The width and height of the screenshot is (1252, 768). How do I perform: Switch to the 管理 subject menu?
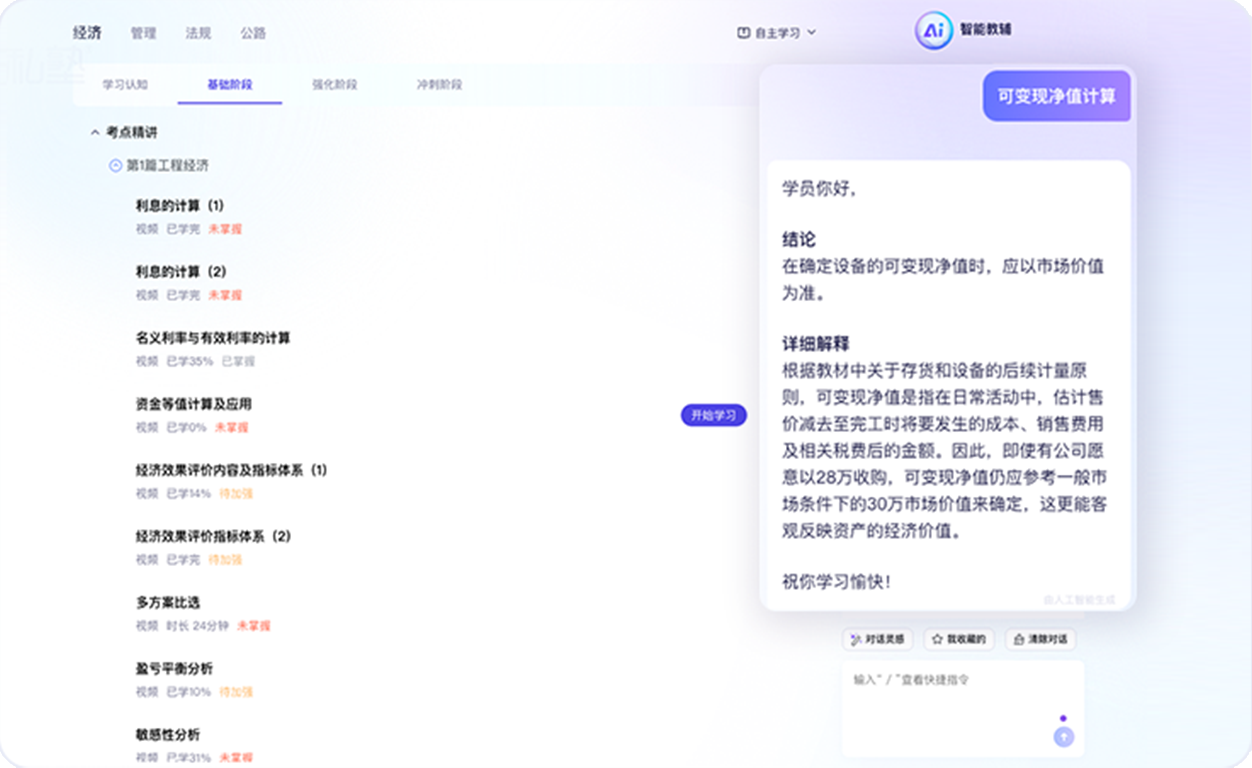pyautogui.click(x=143, y=33)
